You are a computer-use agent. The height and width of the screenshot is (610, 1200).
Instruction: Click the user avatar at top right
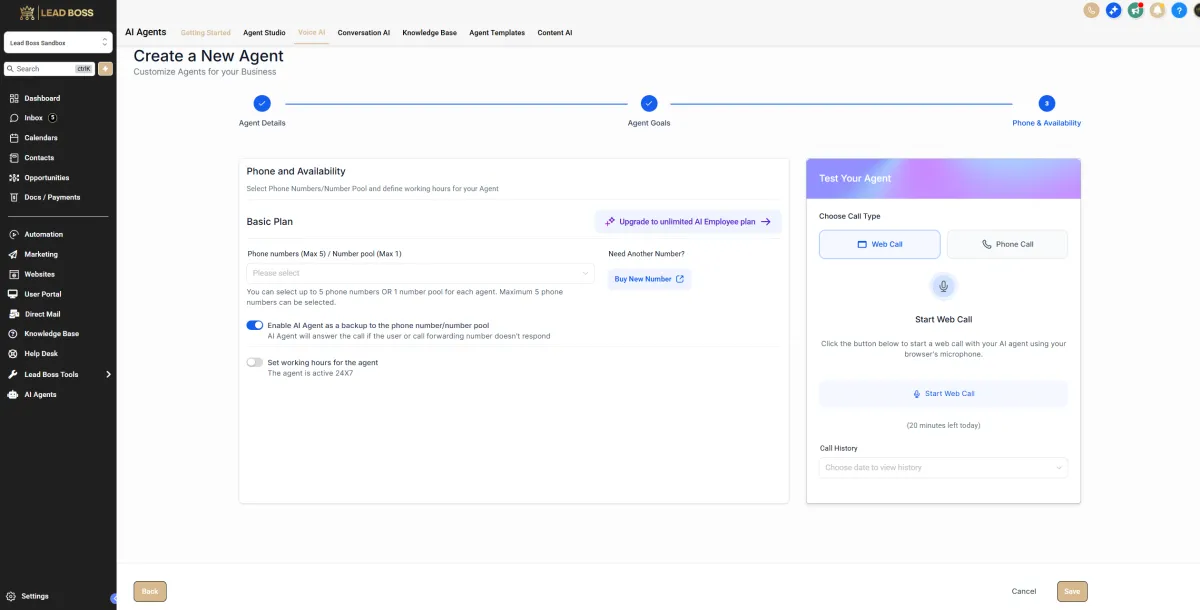pos(1195,10)
